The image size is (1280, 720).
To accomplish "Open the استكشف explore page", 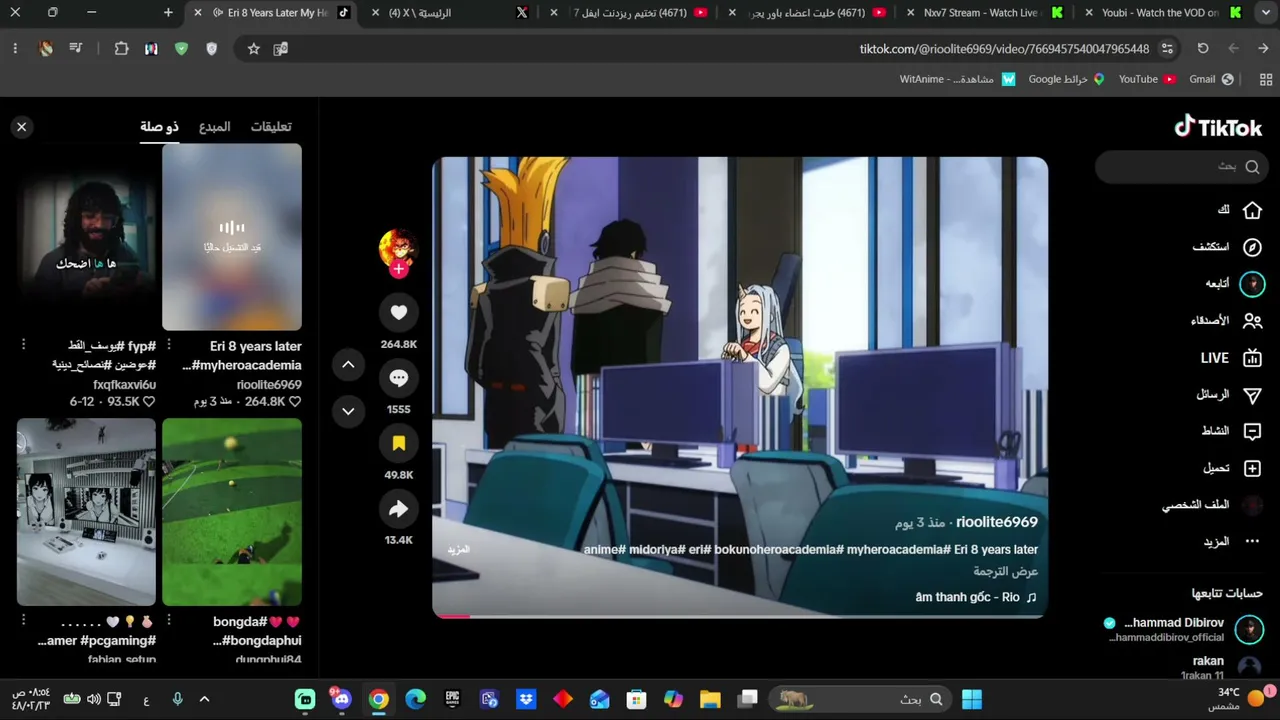I will click(1227, 247).
